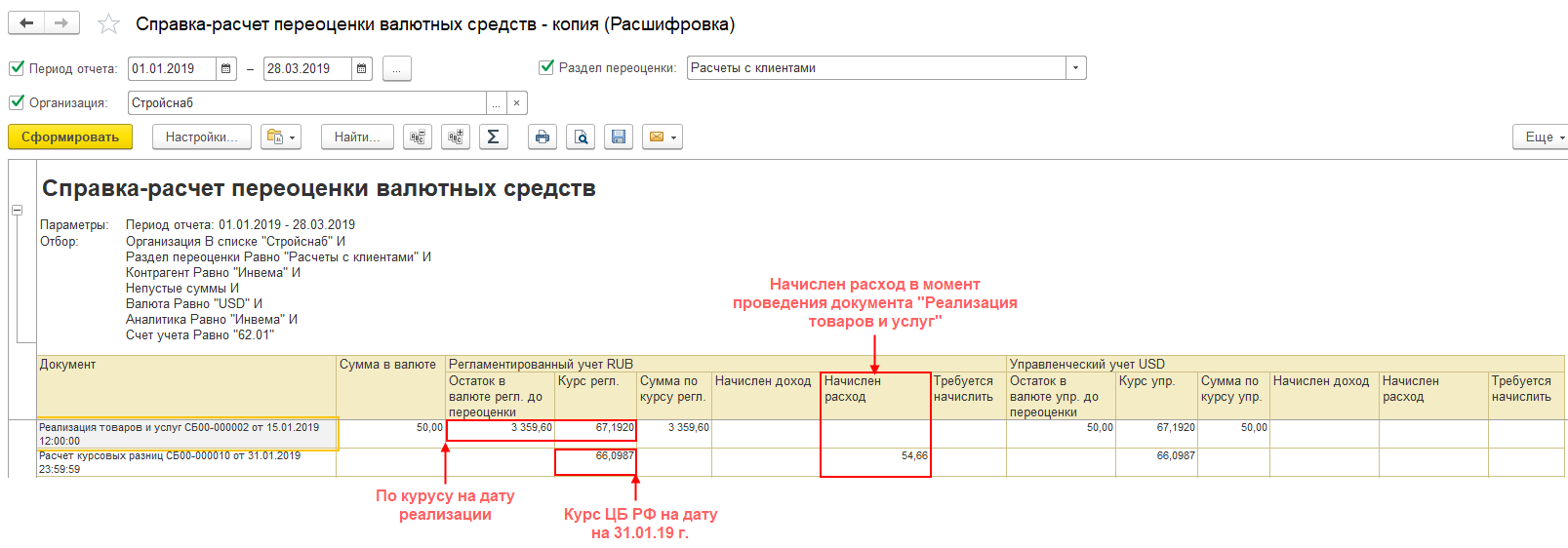This screenshot has width=1568, height=548.
Task: Click the Управленческий учет USD header
Action: click(1286, 364)
